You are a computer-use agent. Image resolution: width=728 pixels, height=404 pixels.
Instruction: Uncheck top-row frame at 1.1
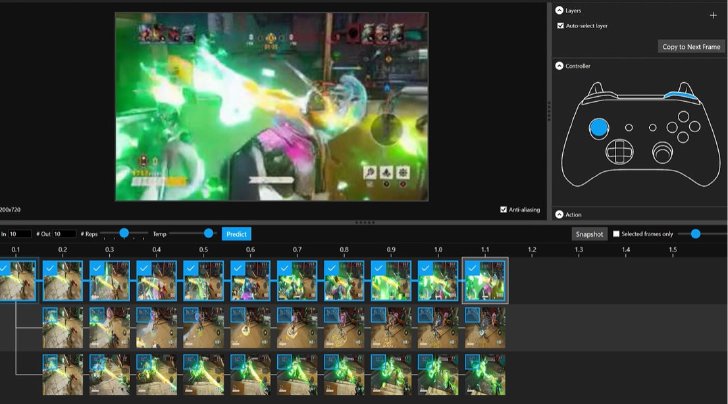pyautogui.click(x=472, y=268)
